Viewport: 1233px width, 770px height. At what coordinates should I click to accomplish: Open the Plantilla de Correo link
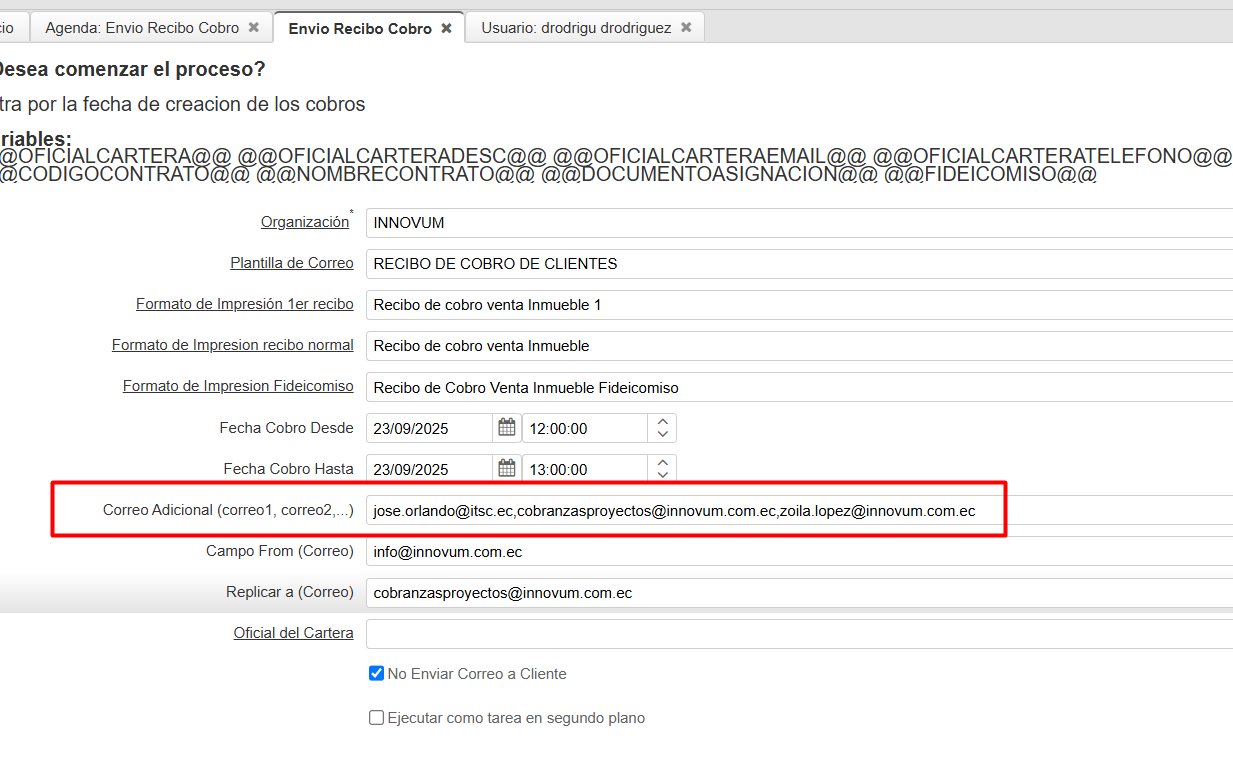tap(291, 263)
